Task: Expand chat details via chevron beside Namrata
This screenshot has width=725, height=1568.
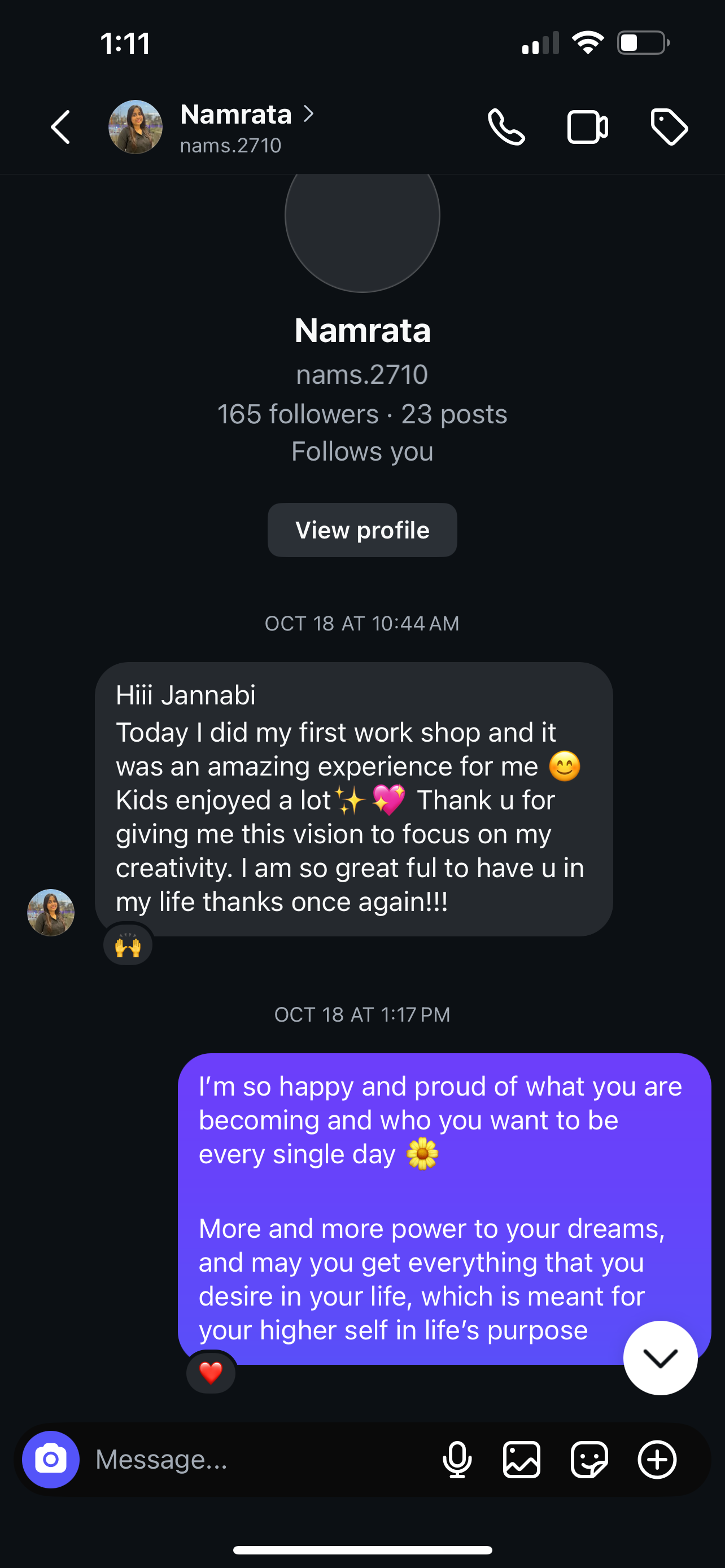Action: (309, 114)
